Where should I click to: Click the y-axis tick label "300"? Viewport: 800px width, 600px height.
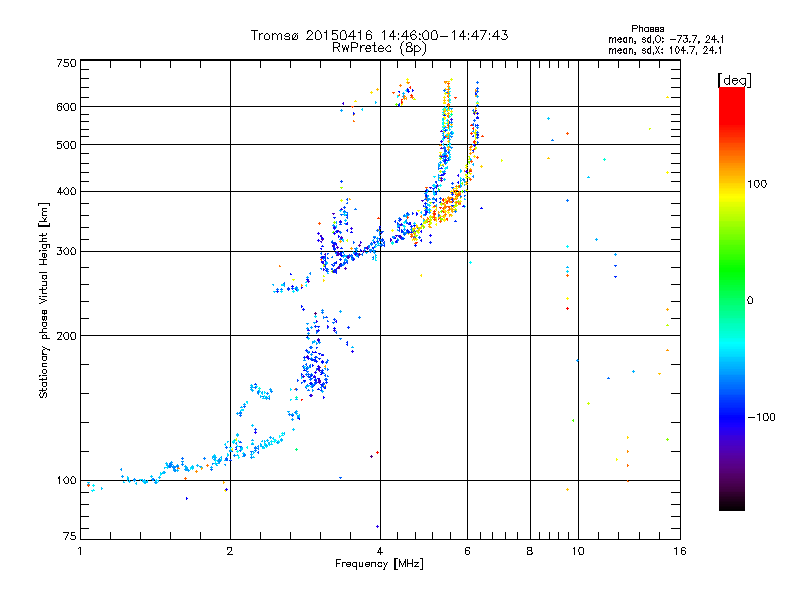(x=66, y=251)
